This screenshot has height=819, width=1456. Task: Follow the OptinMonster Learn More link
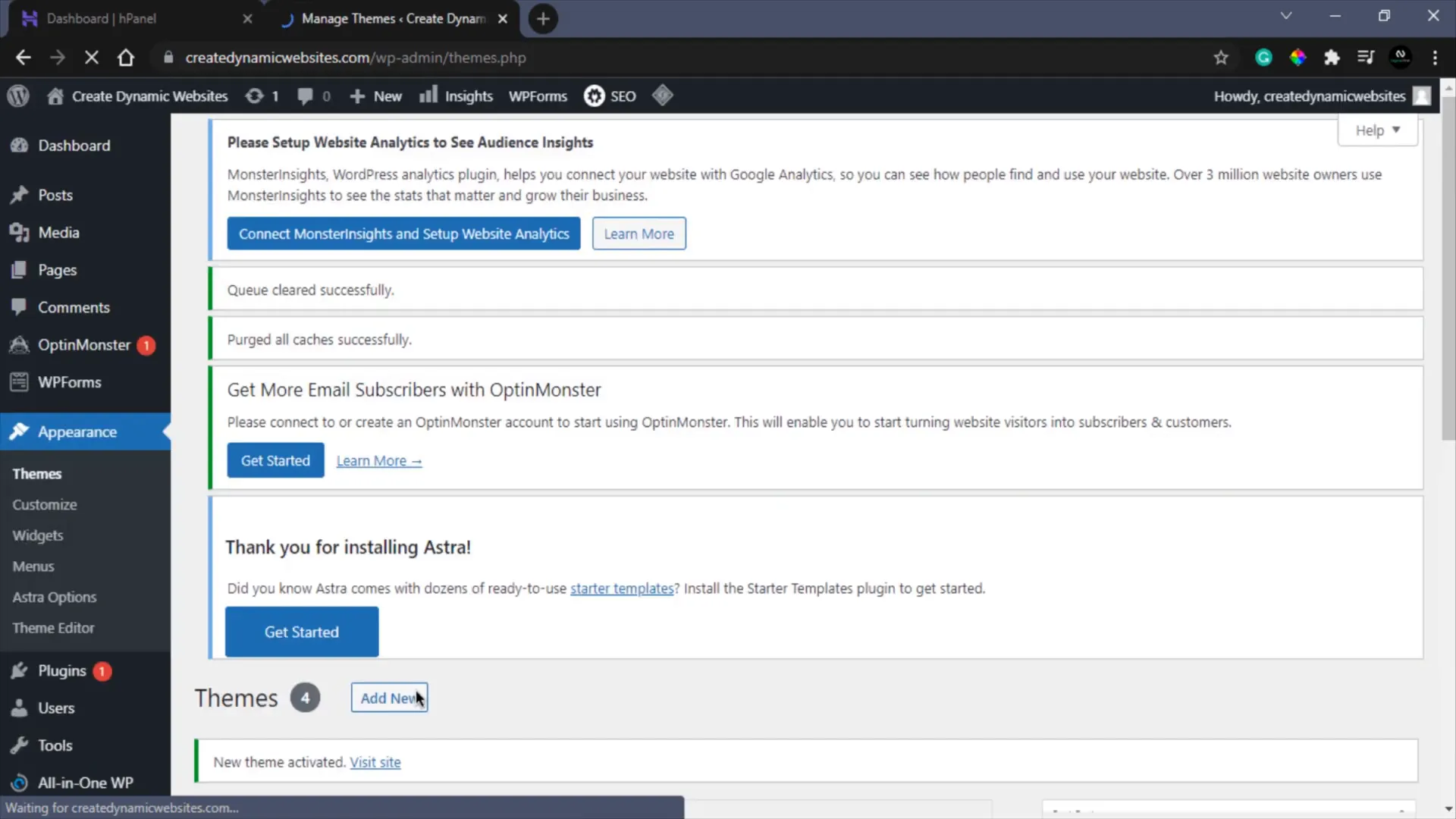[379, 461]
